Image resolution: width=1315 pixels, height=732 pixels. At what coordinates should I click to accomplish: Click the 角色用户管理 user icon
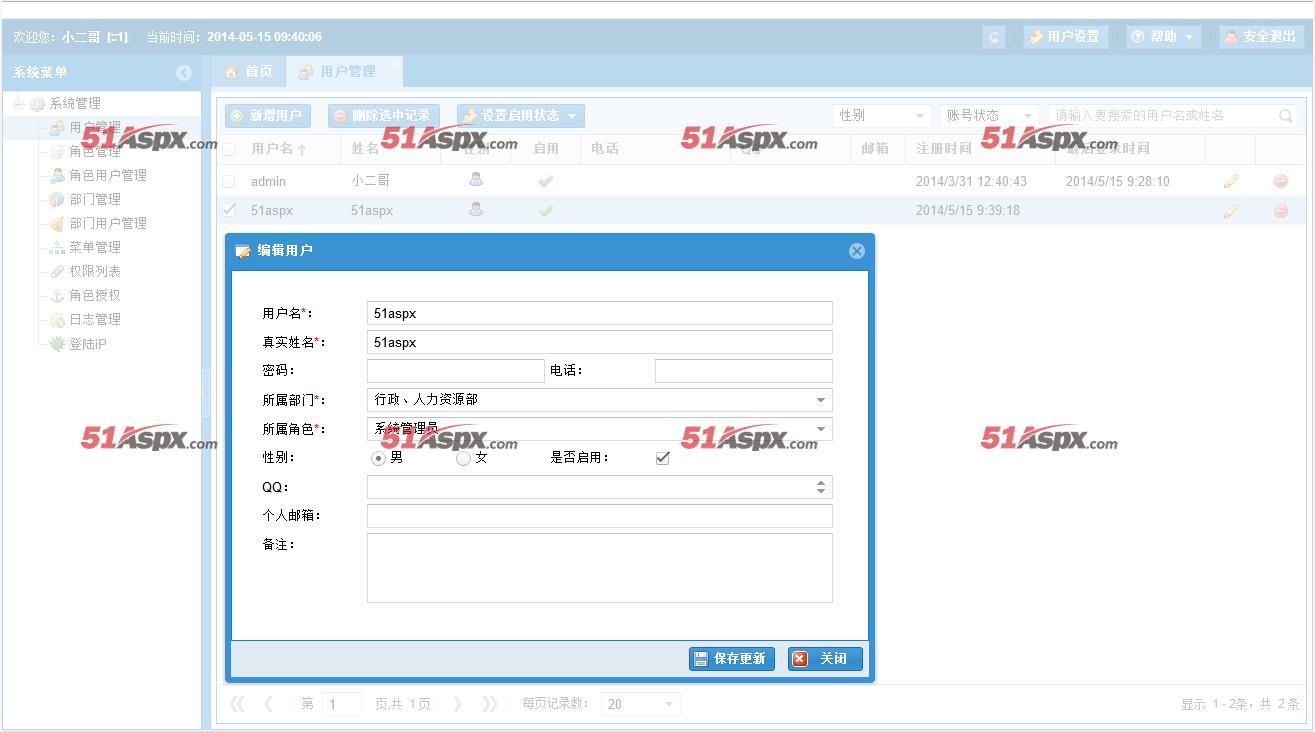[x=57, y=175]
